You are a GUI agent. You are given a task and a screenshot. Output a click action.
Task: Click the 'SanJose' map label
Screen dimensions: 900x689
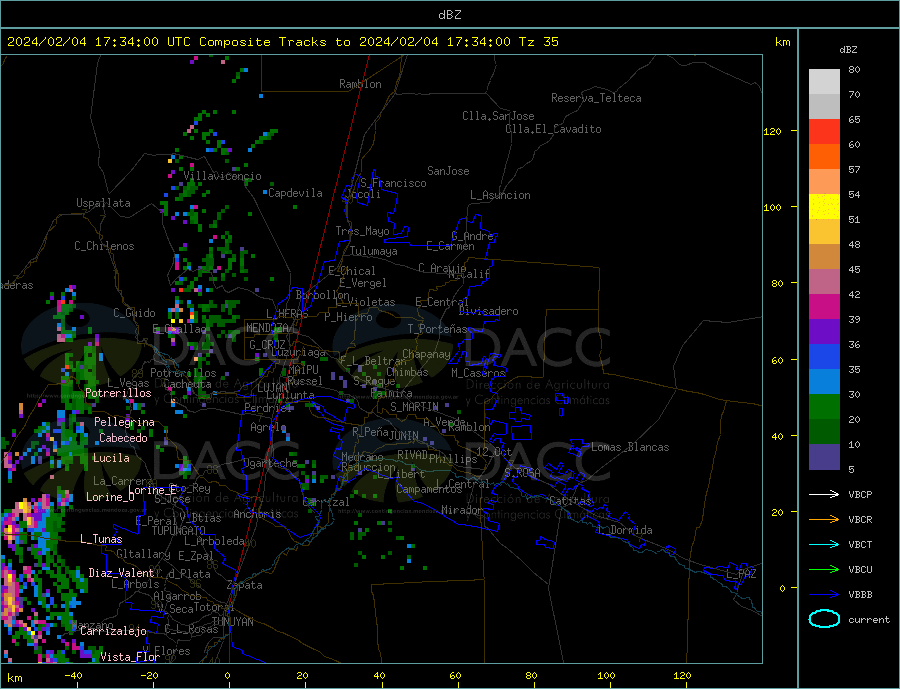(448, 171)
